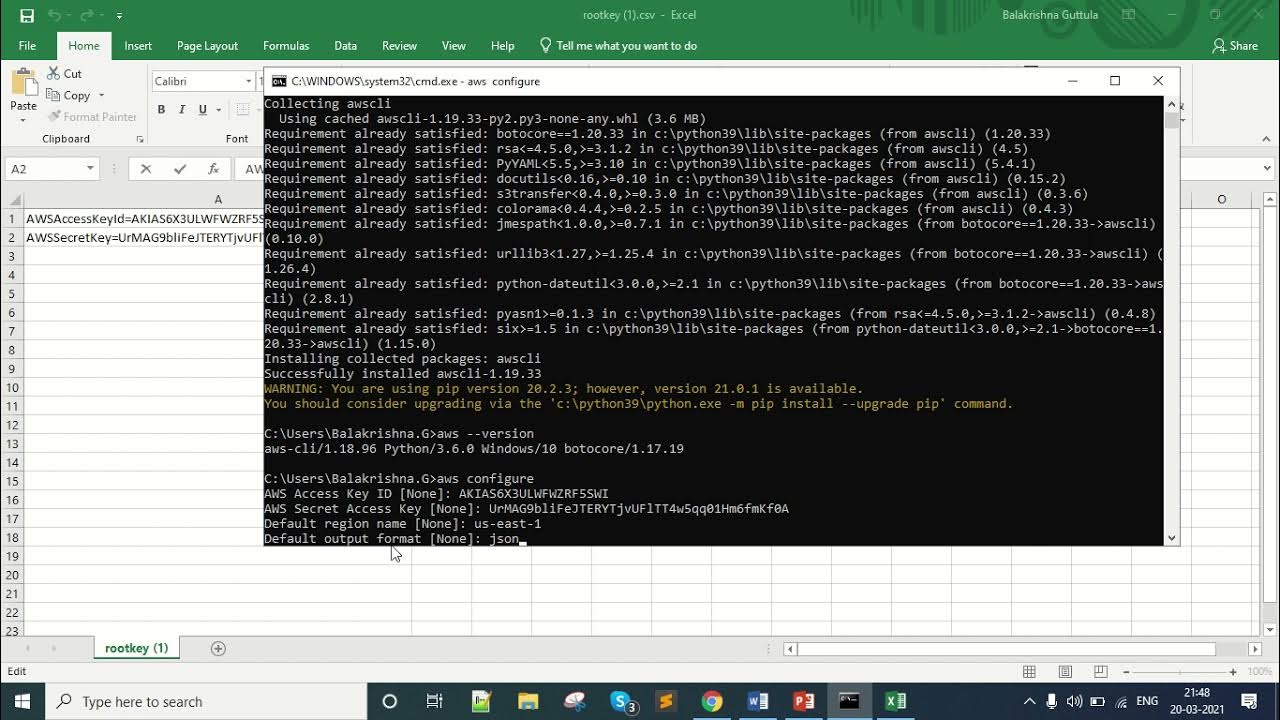1280x720 pixels.
Task: Open Insert Function fx button
Action: pos(213,169)
